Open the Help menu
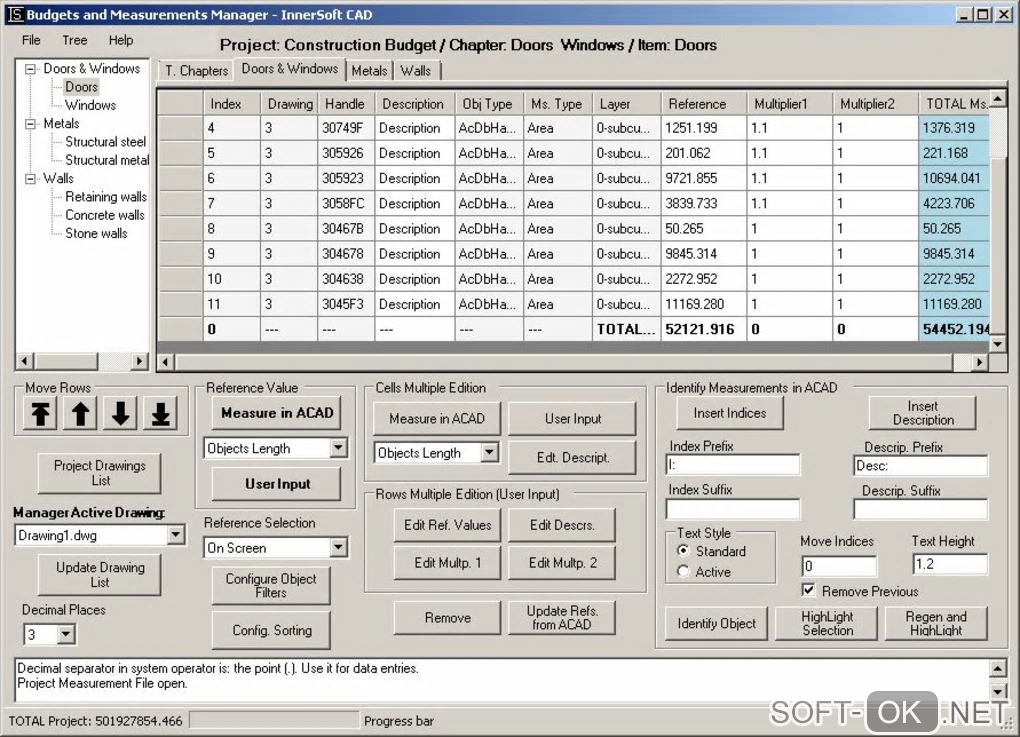 coord(121,40)
